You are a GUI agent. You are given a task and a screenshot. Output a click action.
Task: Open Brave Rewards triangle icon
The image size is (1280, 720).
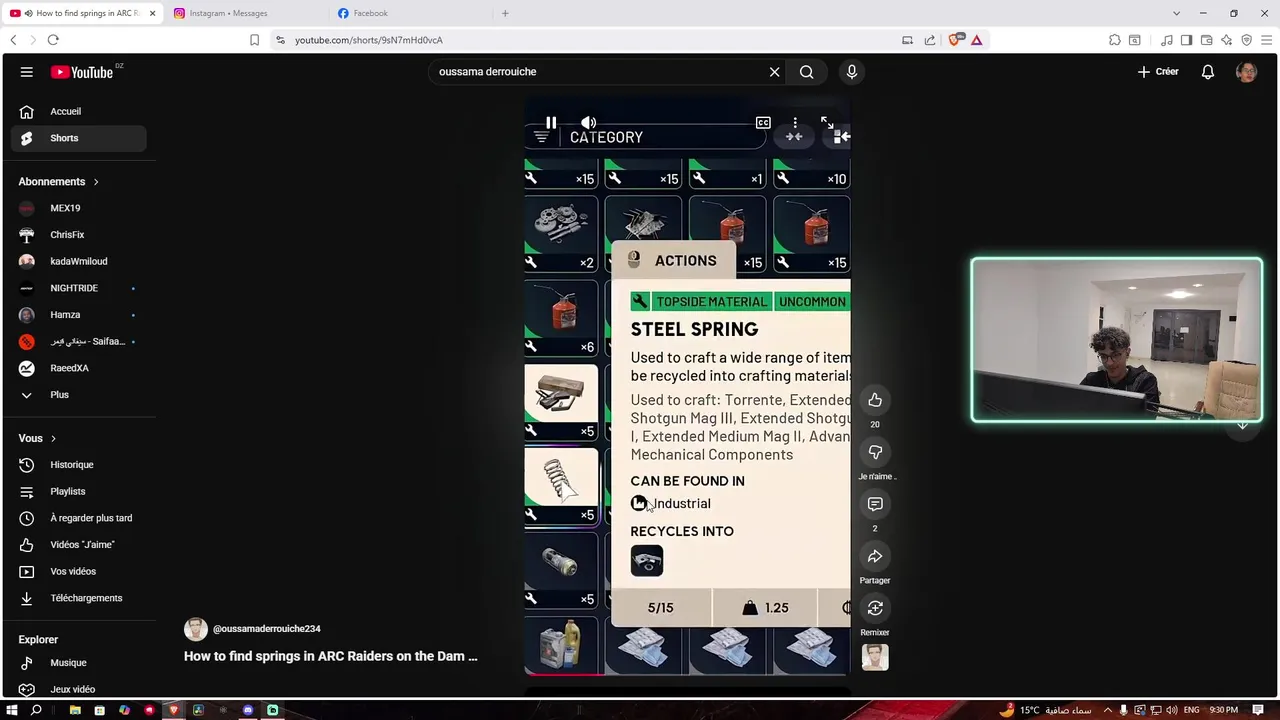click(976, 40)
